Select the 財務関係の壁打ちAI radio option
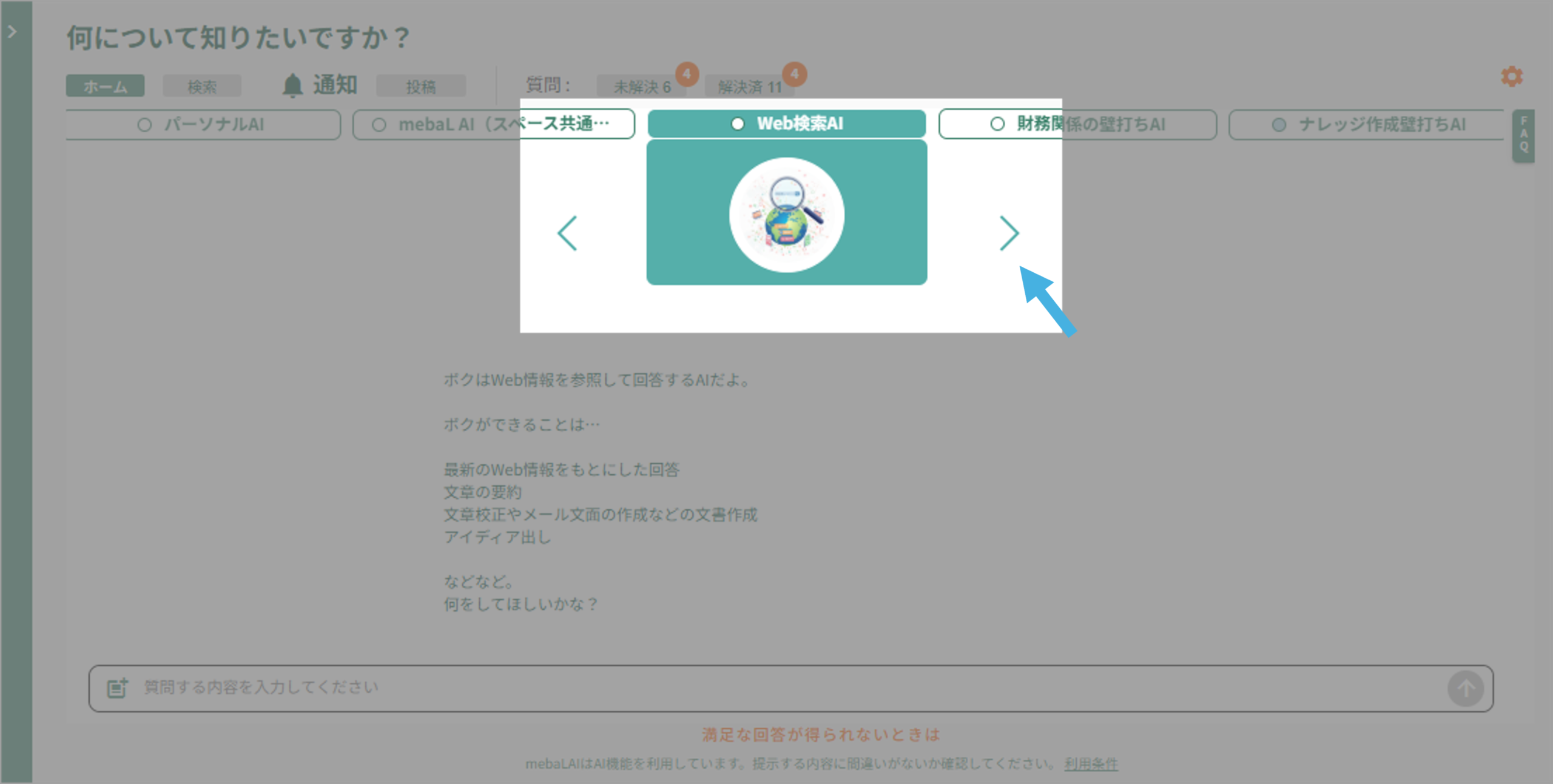This screenshot has height=784, width=1553. [x=997, y=124]
